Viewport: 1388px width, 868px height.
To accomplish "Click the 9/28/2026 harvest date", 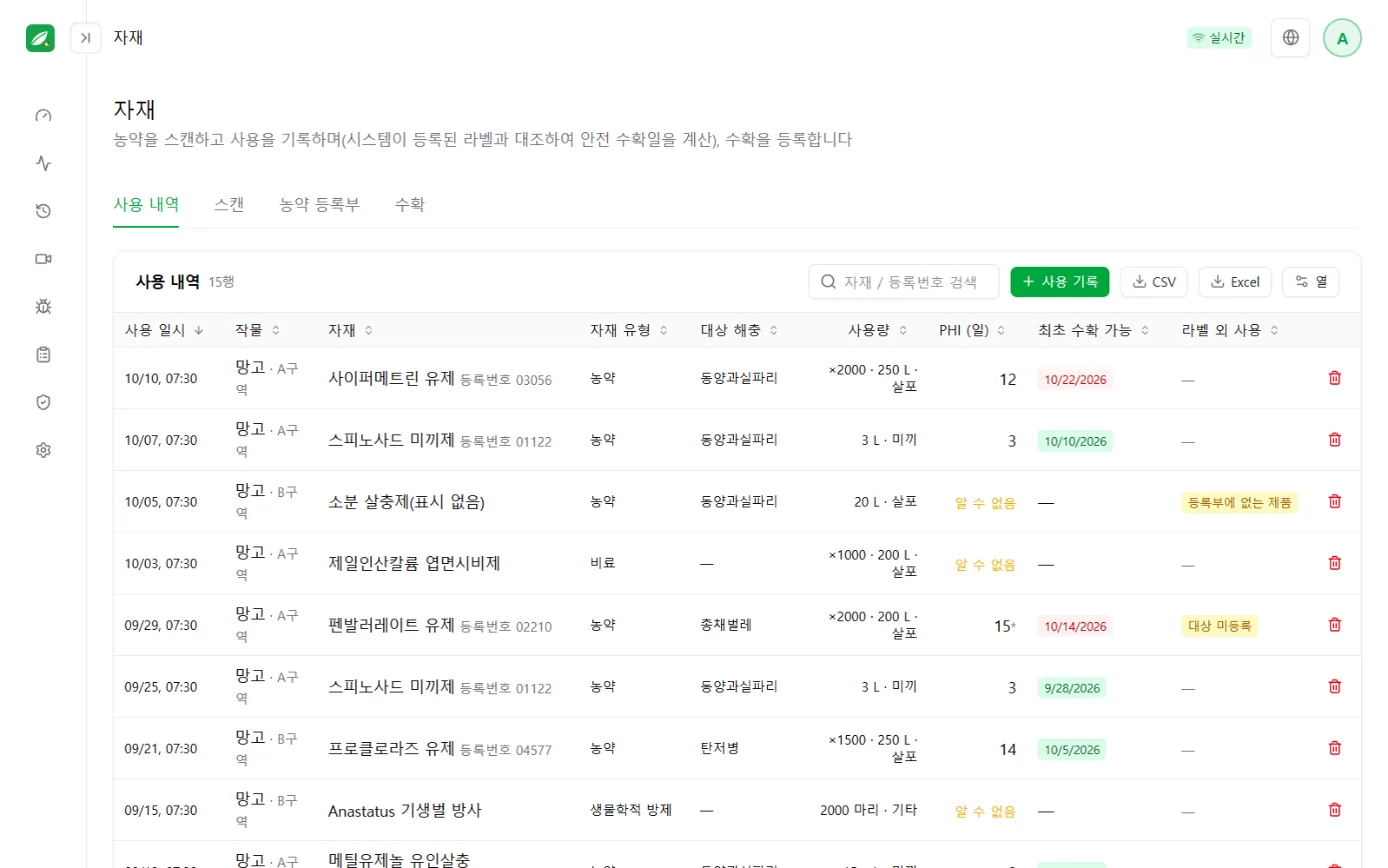I will [1072, 688].
